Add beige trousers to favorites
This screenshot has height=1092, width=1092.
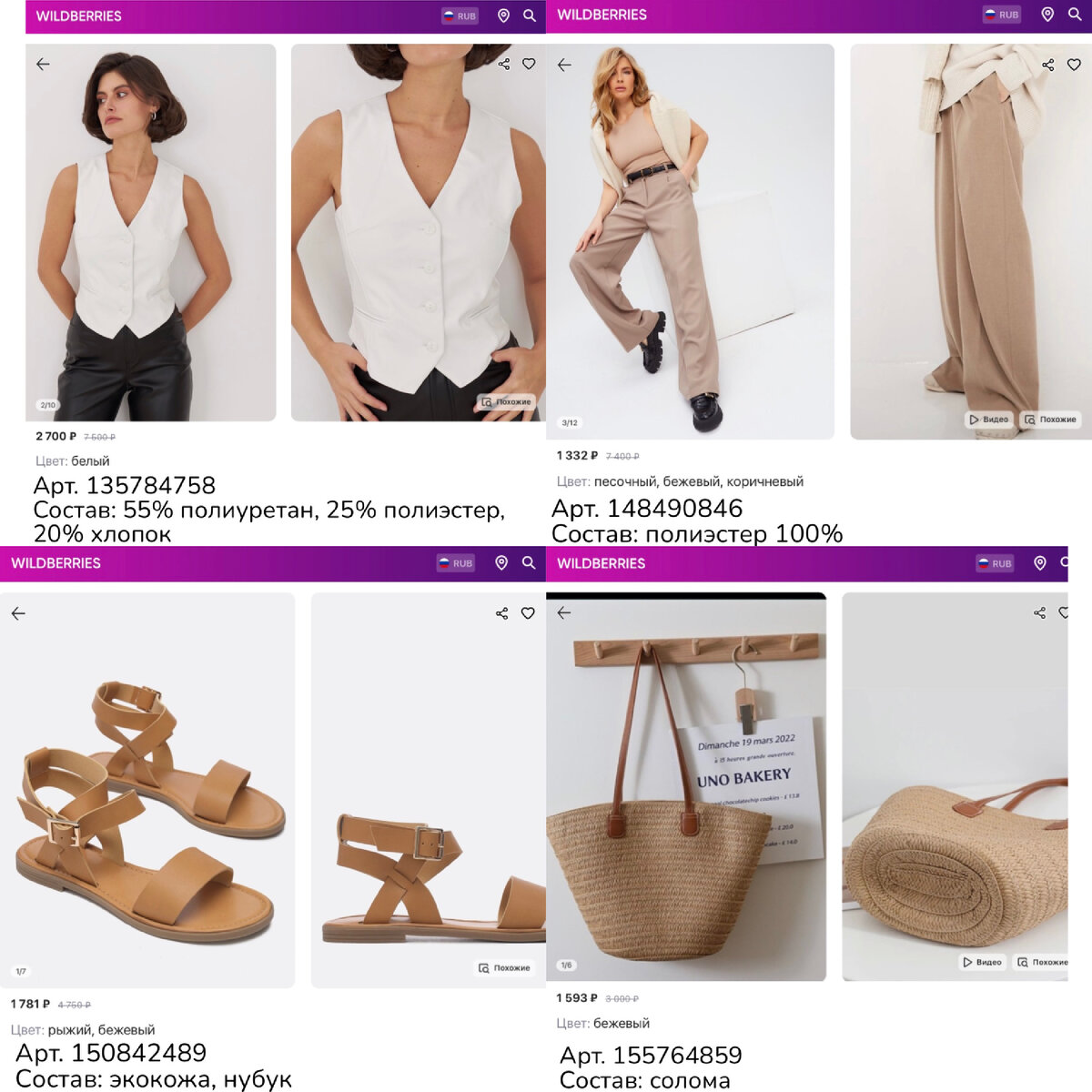1074,65
